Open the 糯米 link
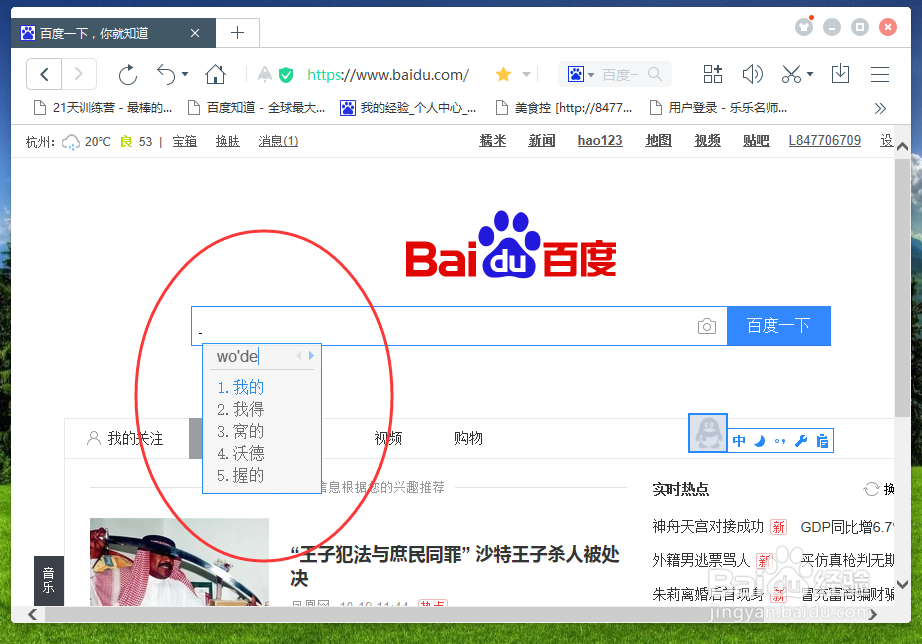 point(493,141)
